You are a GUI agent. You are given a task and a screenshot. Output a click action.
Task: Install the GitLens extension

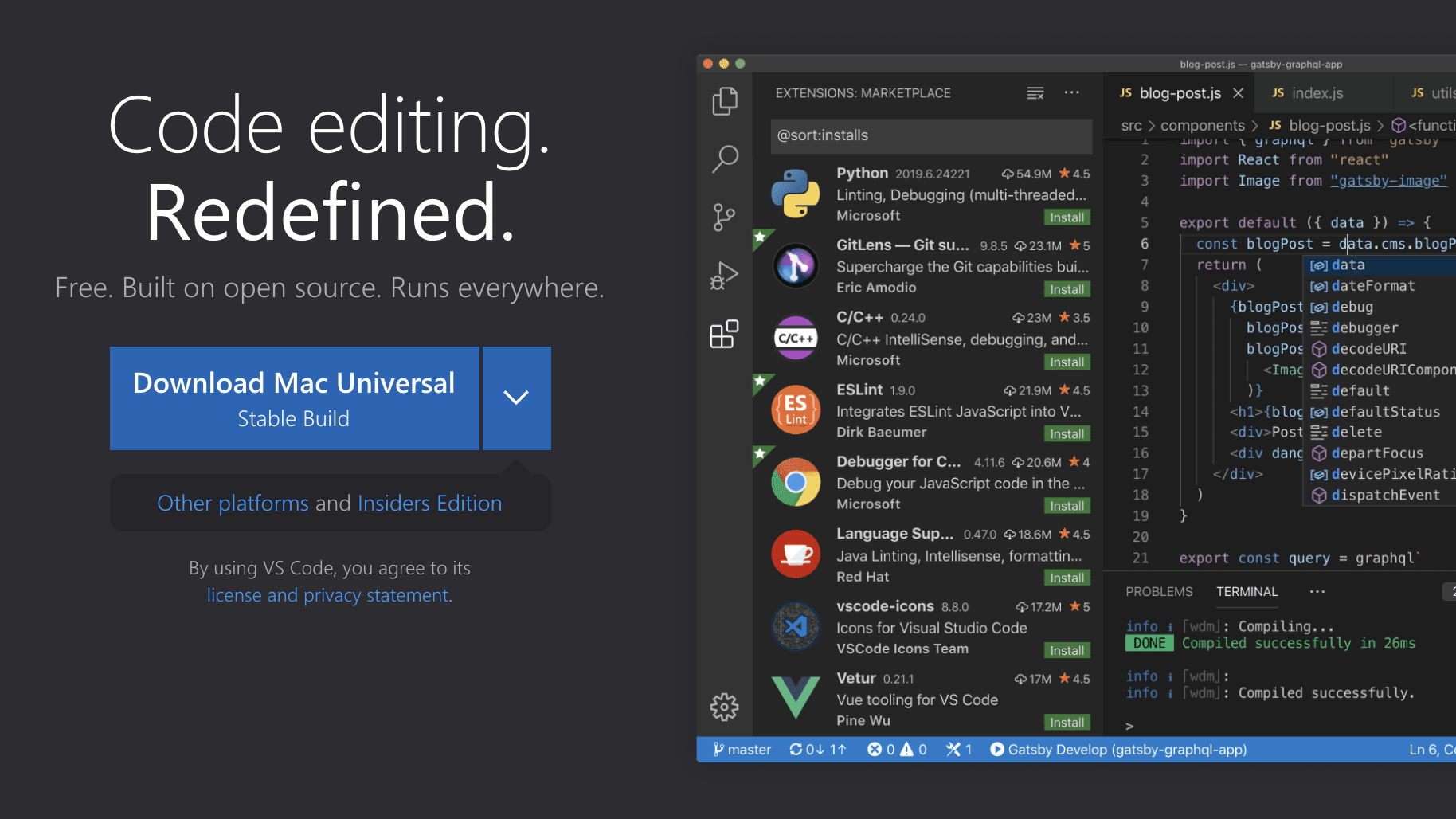coord(1067,289)
